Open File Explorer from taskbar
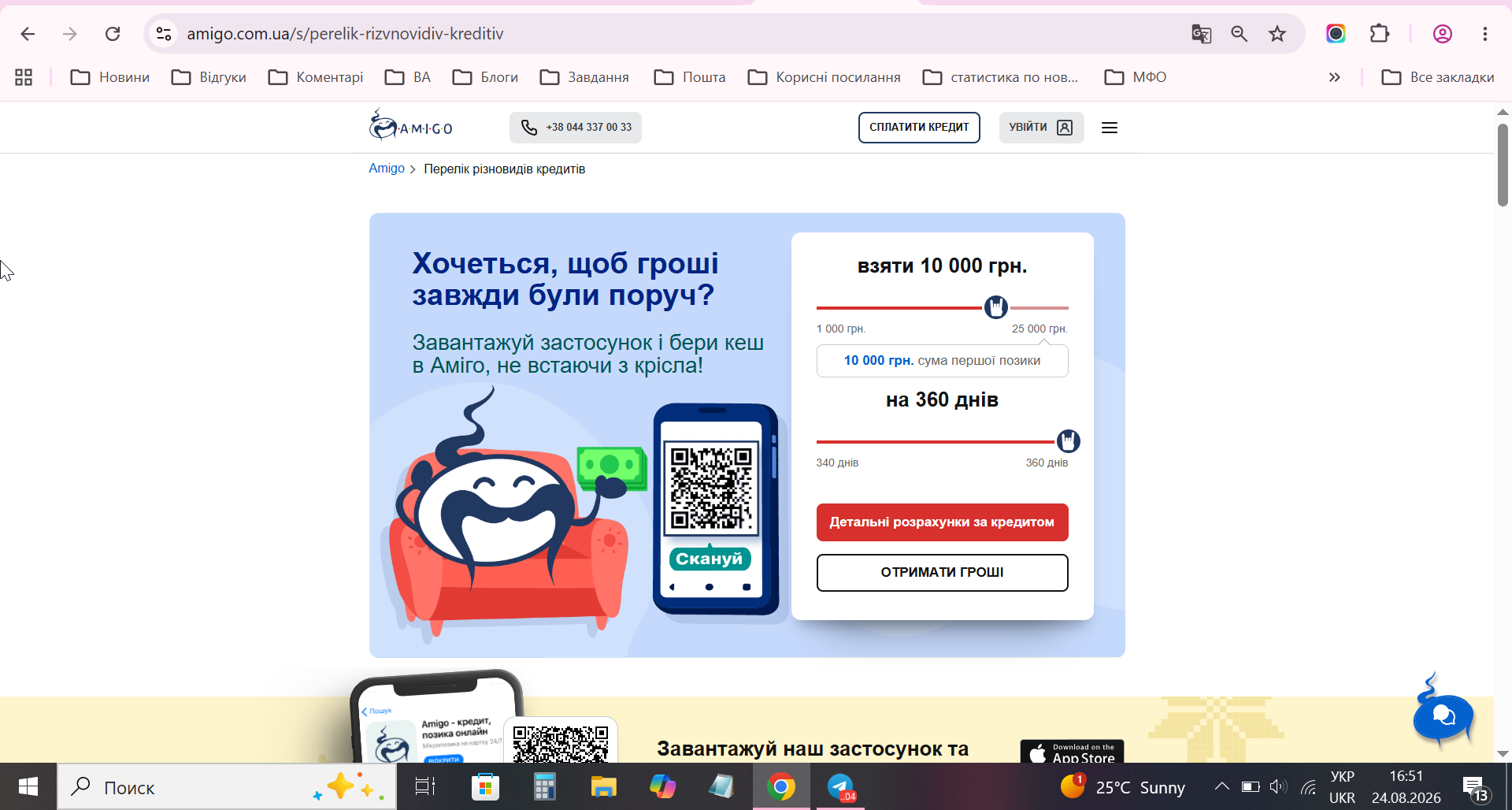Image resolution: width=1512 pixels, height=810 pixels. point(603,786)
